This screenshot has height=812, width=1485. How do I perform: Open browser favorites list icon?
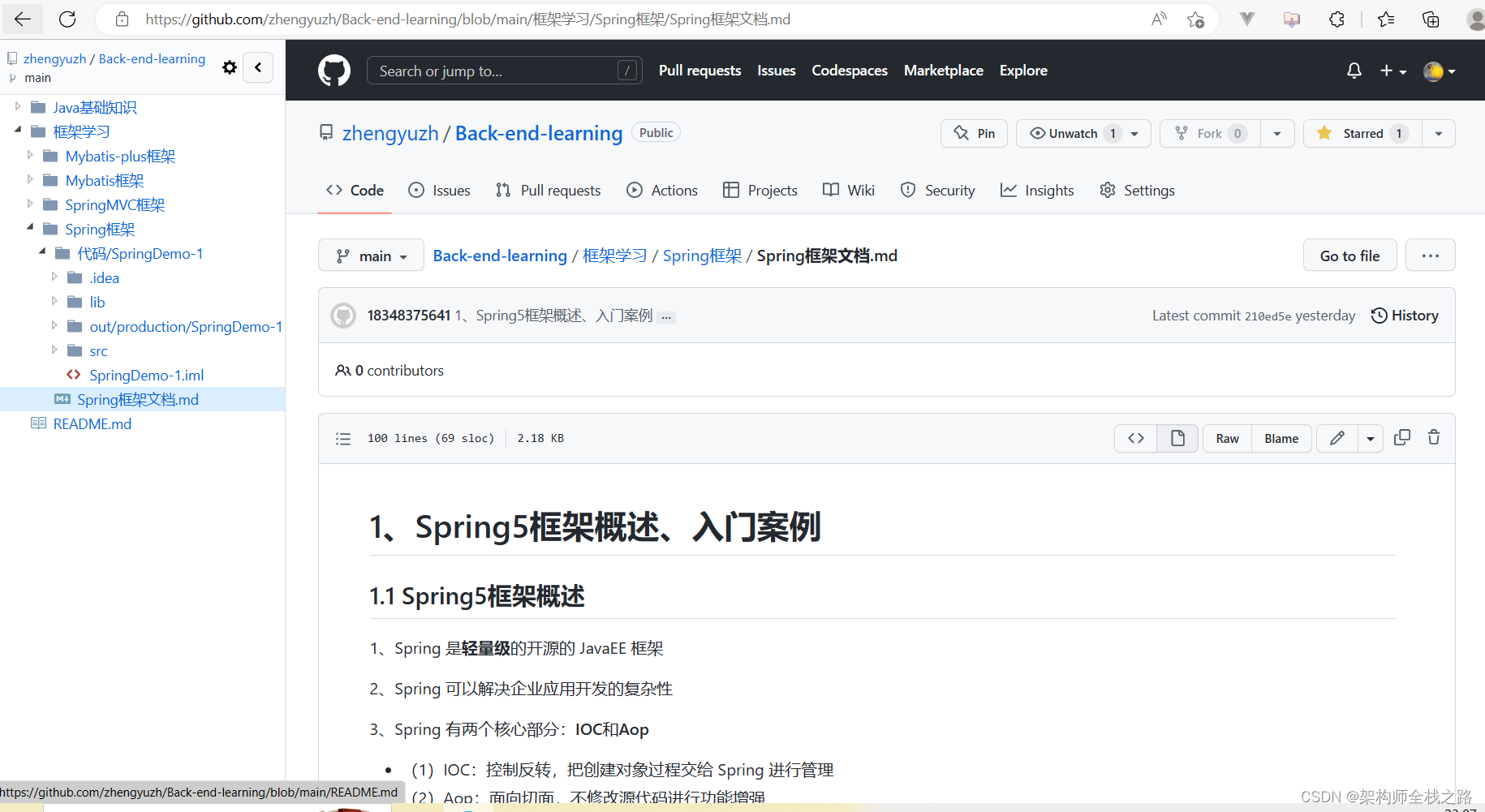1386,19
